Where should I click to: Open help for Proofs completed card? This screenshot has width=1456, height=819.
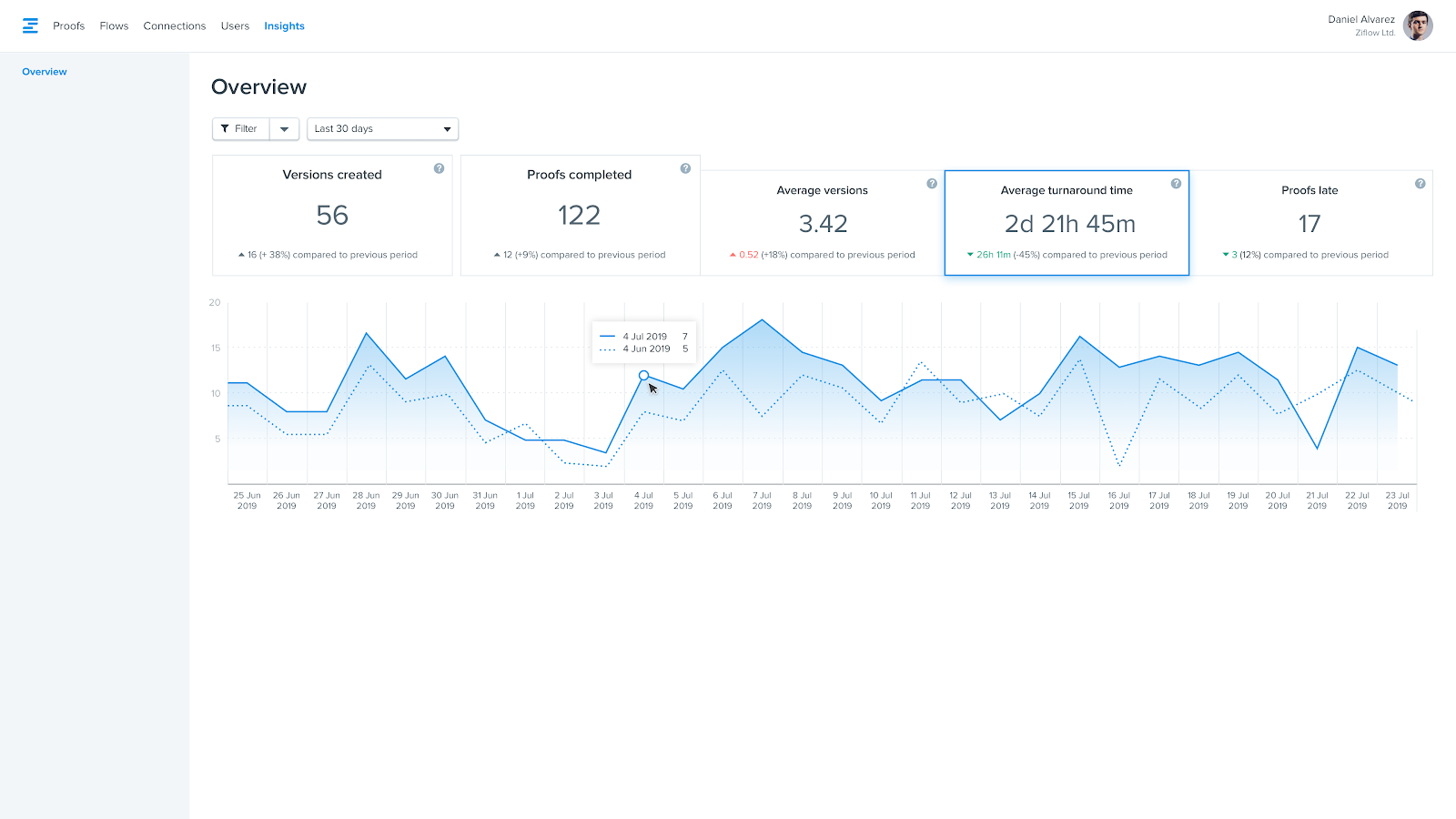[685, 168]
